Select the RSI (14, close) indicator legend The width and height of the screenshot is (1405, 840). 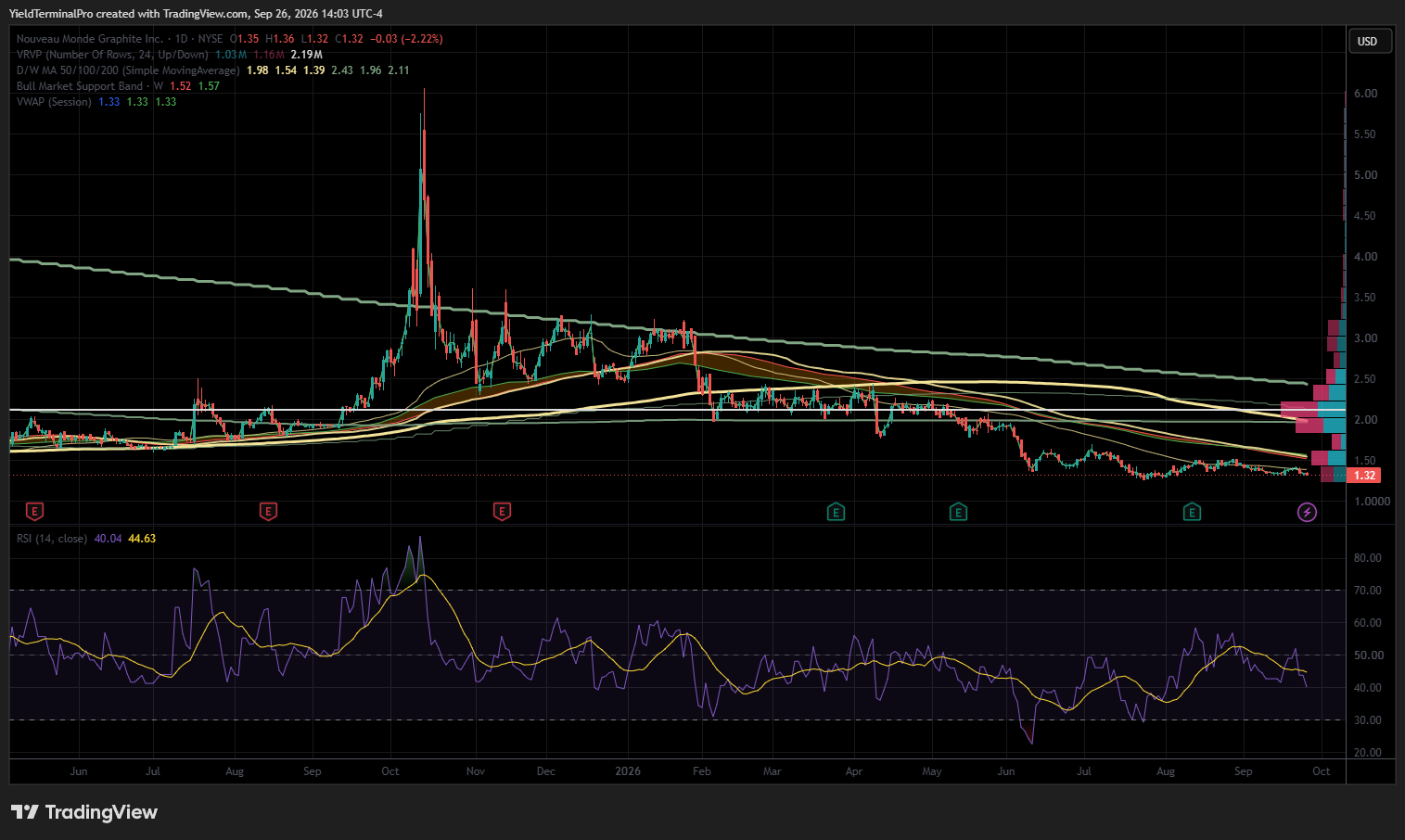point(52,539)
